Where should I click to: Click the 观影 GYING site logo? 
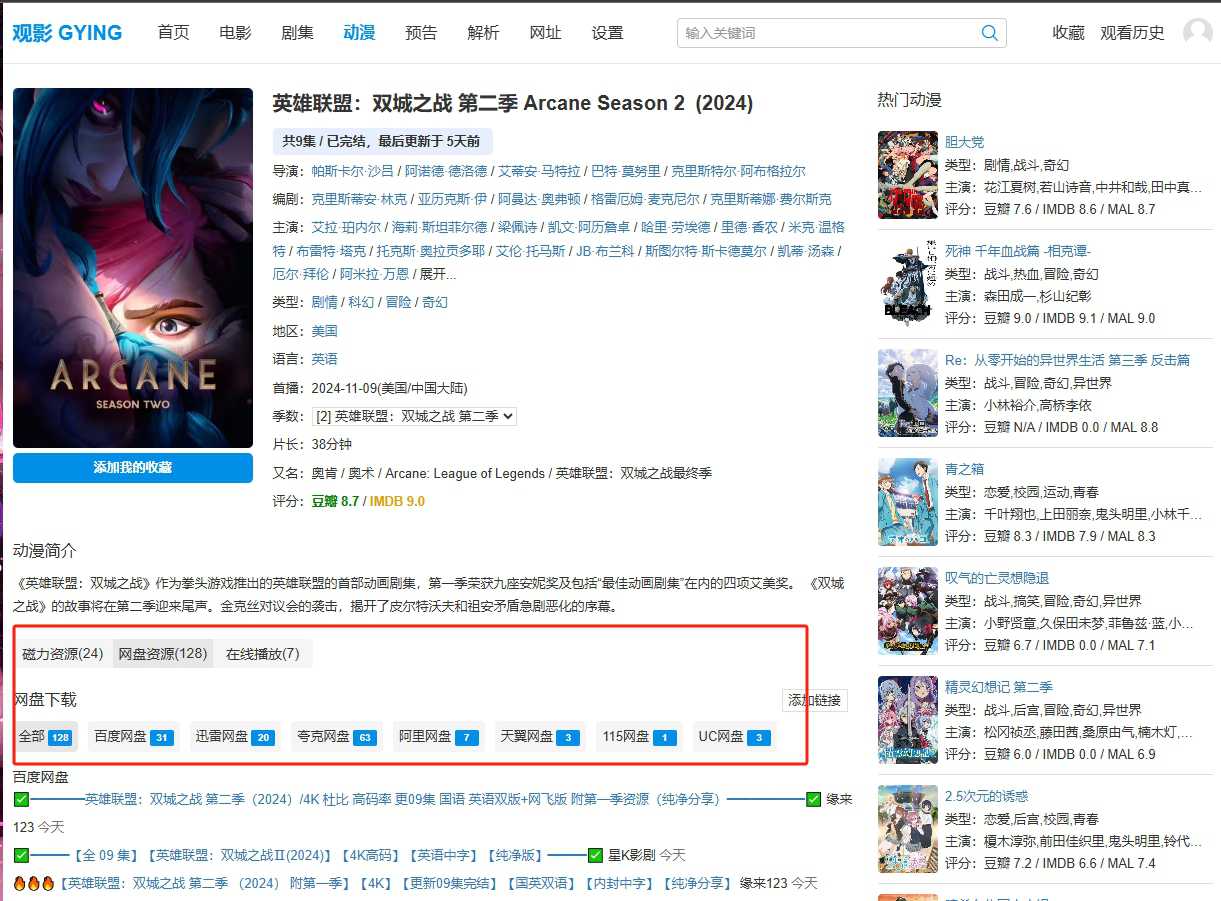click(67, 33)
